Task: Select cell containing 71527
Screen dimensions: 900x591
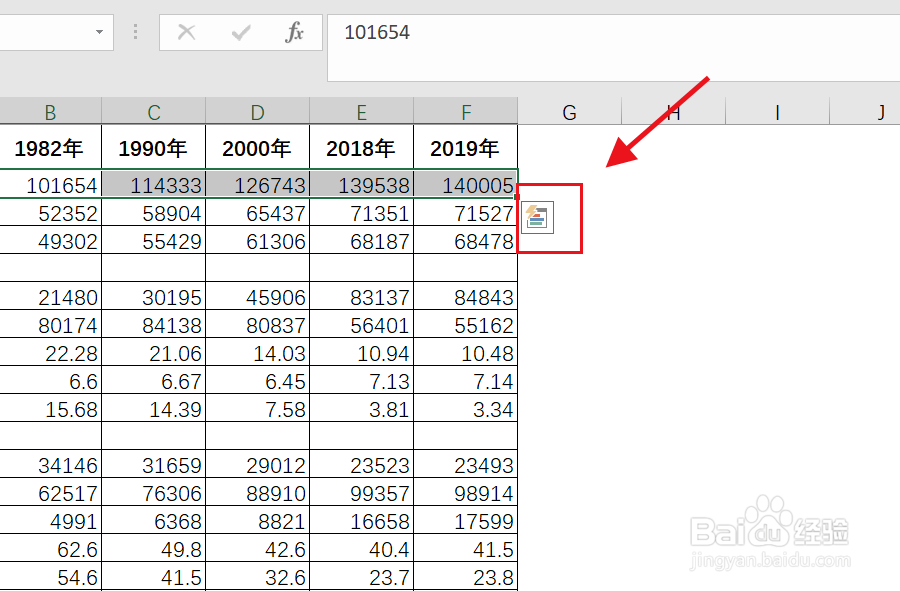Action: point(465,212)
